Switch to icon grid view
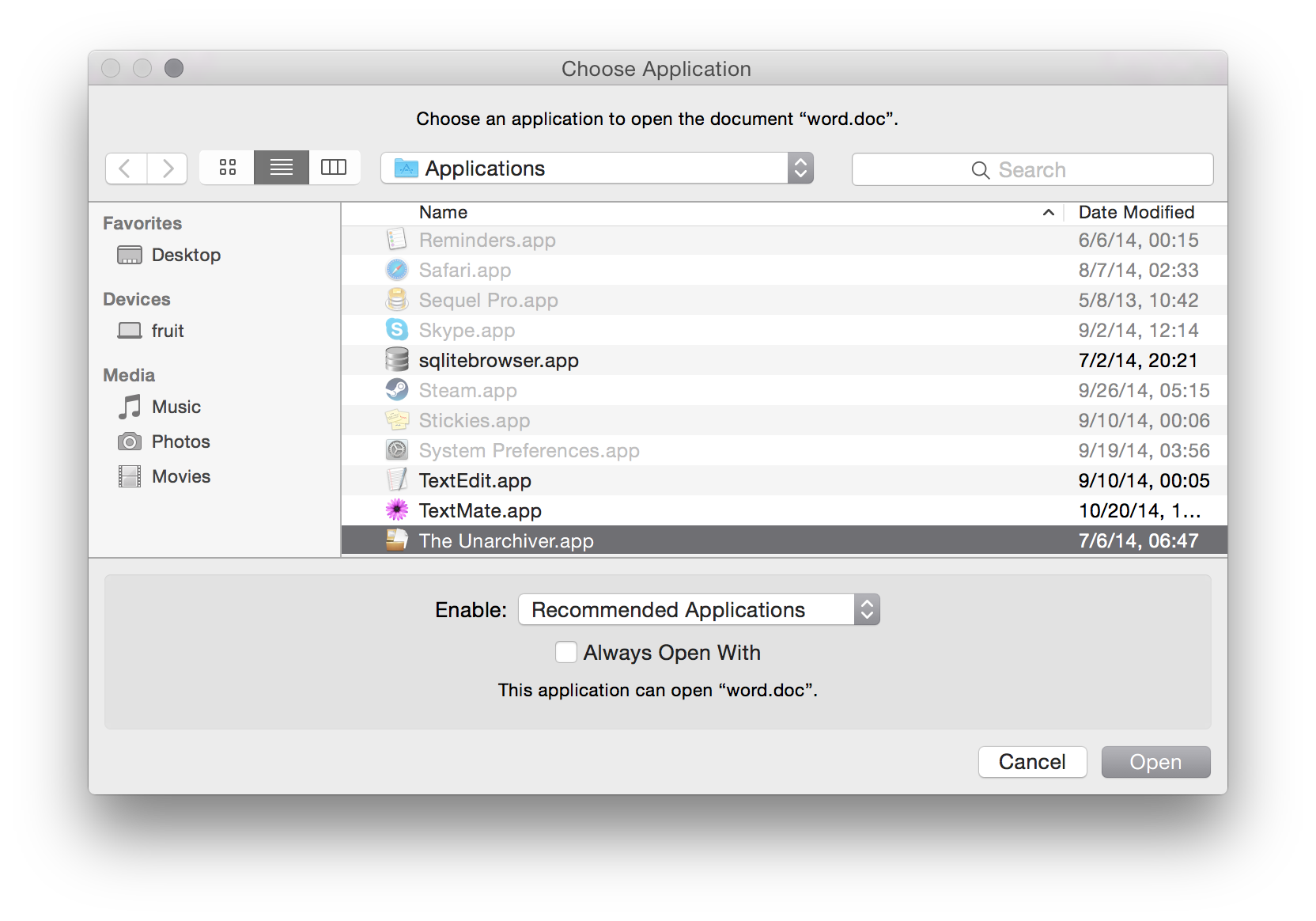The width and height of the screenshot is (1316, 921). 227,168
